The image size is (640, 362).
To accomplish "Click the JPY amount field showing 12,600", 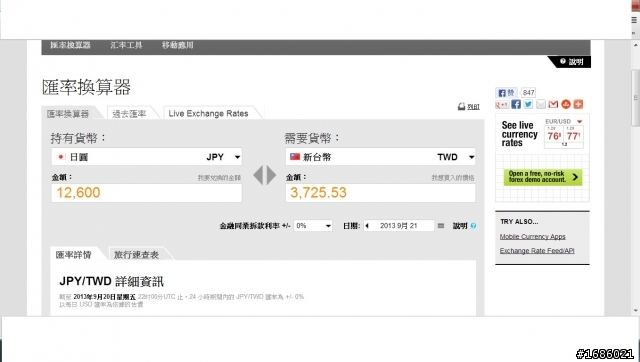I will click(x=147, y=193).
